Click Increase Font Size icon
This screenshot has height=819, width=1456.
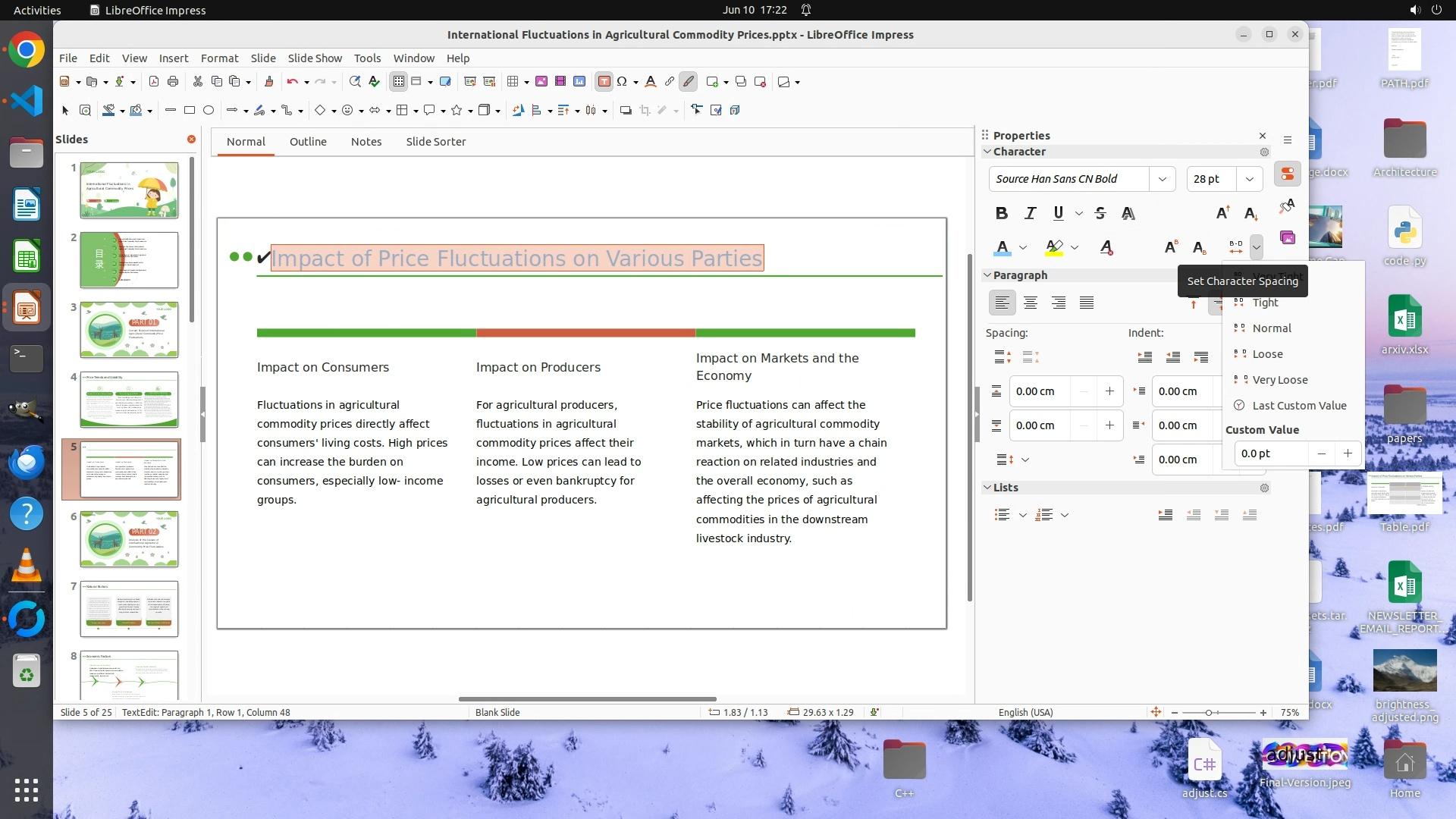1222,213
